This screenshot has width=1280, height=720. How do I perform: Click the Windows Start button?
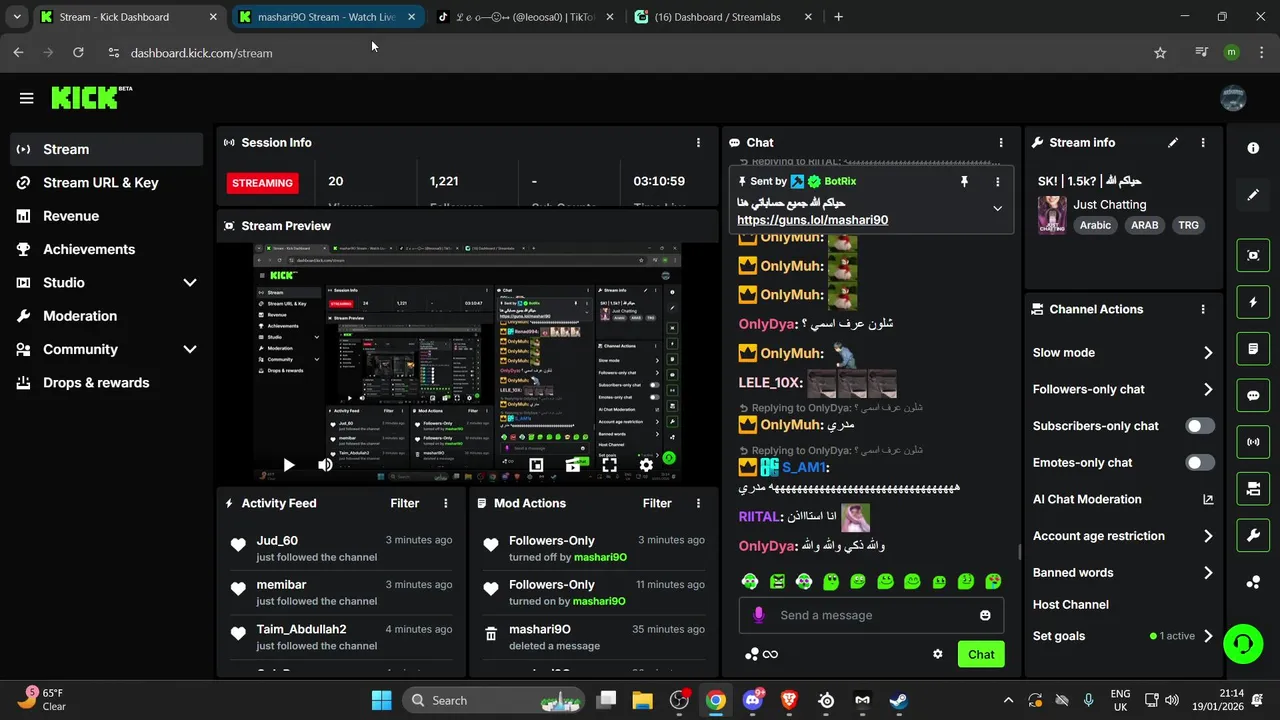[x=382, y=700]
